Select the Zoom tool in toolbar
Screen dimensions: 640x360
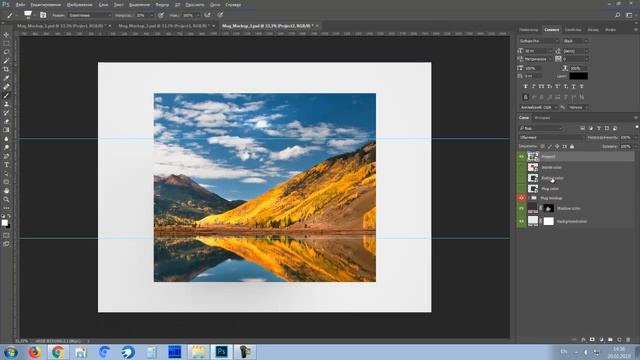[6, 199]
